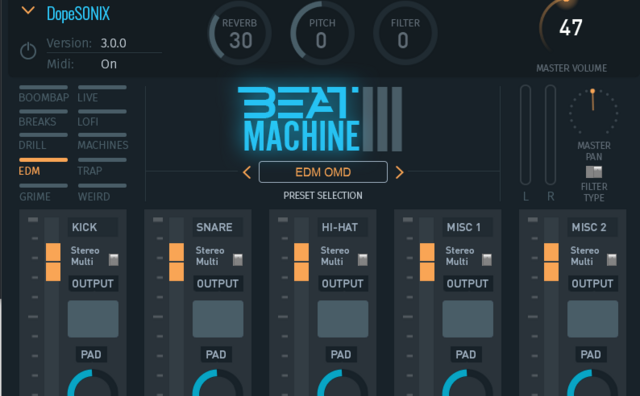The image size is (640, 396).
Task: Click the MISC 1 channel label
Action: pyautogui.click(x=467, y=227)
